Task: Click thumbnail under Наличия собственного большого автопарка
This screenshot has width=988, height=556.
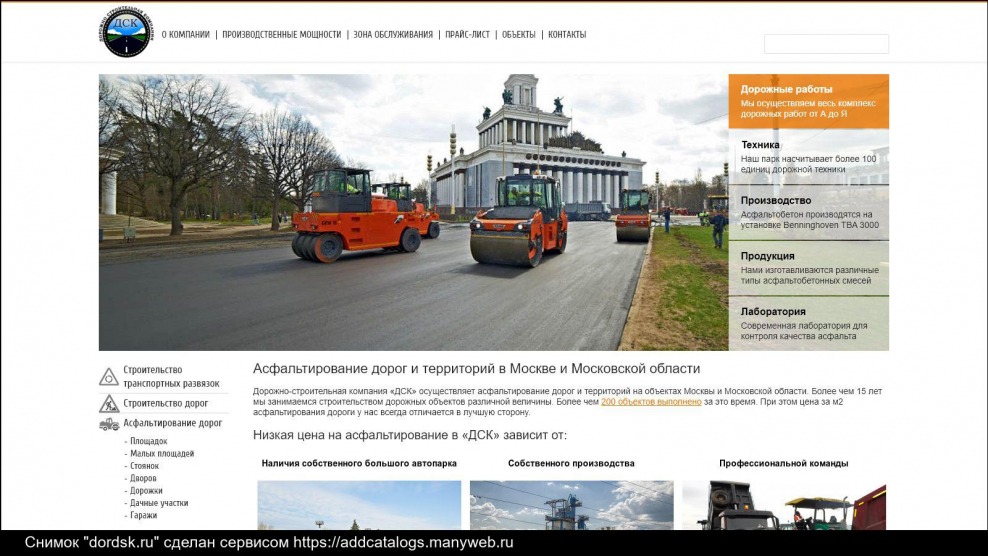Action: click(x=359, y=505)
